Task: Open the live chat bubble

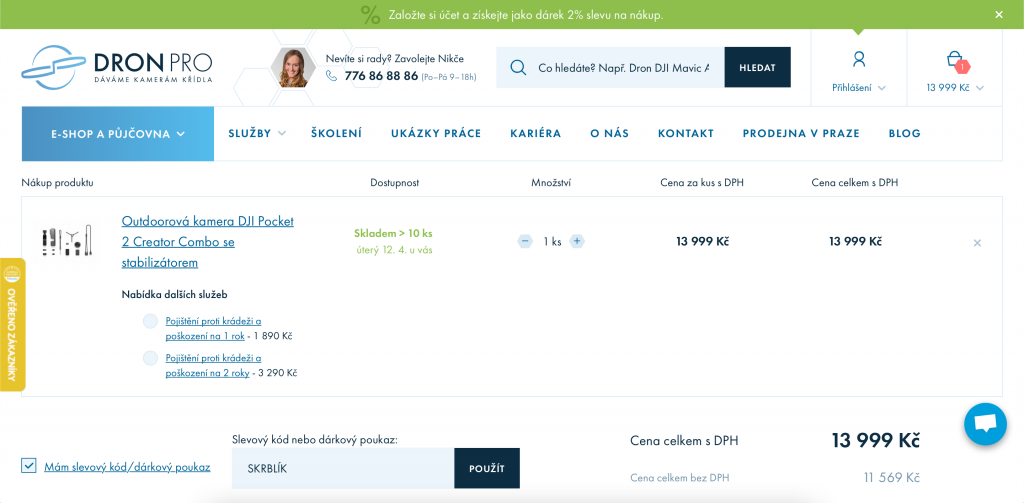Action: 985,424
